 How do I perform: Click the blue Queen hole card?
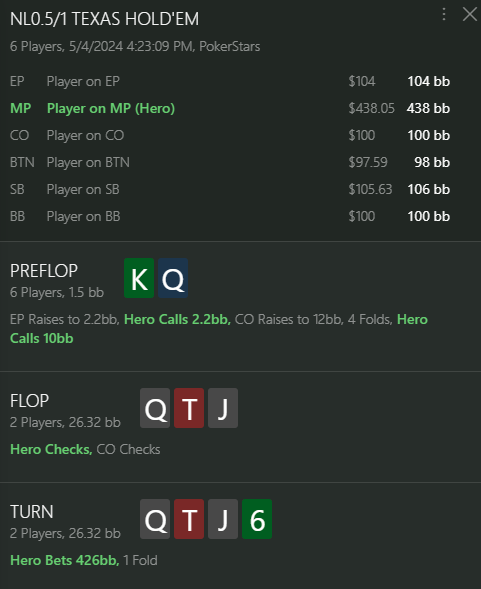tap(173, 278)
